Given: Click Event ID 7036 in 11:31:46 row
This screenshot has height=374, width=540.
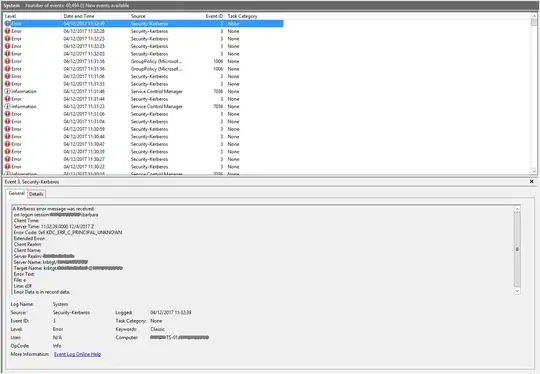Looking at the screenshot, I should [x=218, y=91].
